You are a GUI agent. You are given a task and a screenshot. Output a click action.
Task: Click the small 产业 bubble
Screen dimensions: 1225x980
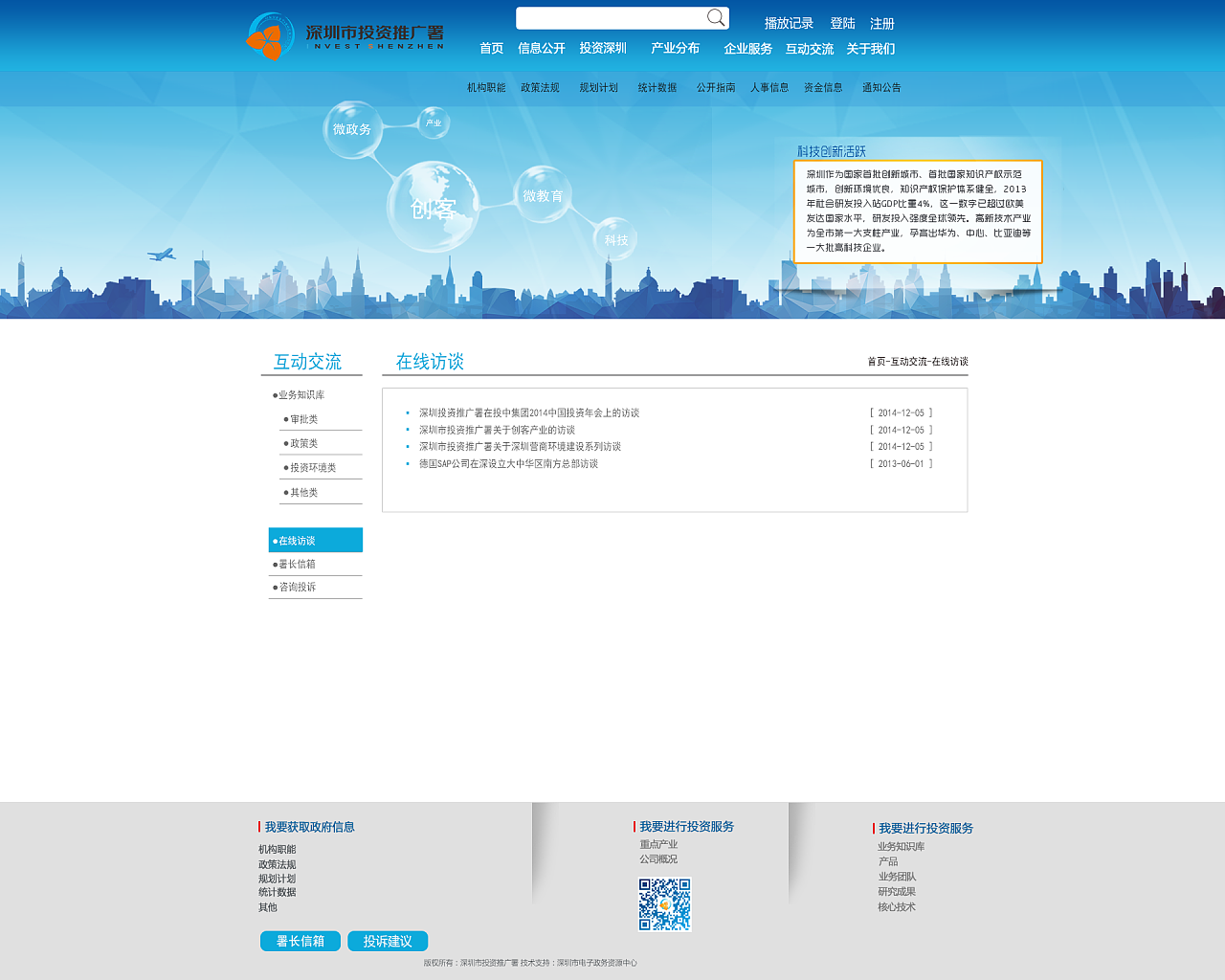[x=434, y=122]
